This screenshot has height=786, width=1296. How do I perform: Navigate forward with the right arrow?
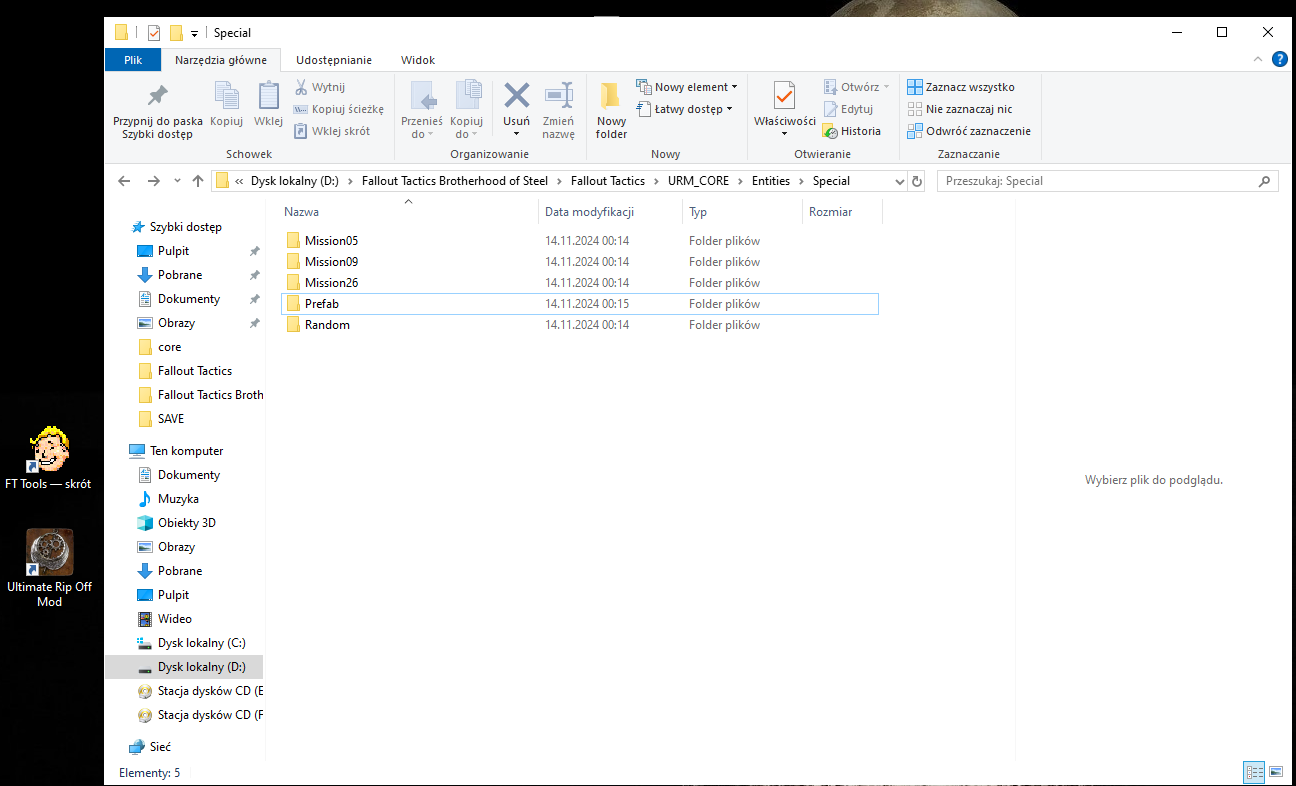point(153,181)
